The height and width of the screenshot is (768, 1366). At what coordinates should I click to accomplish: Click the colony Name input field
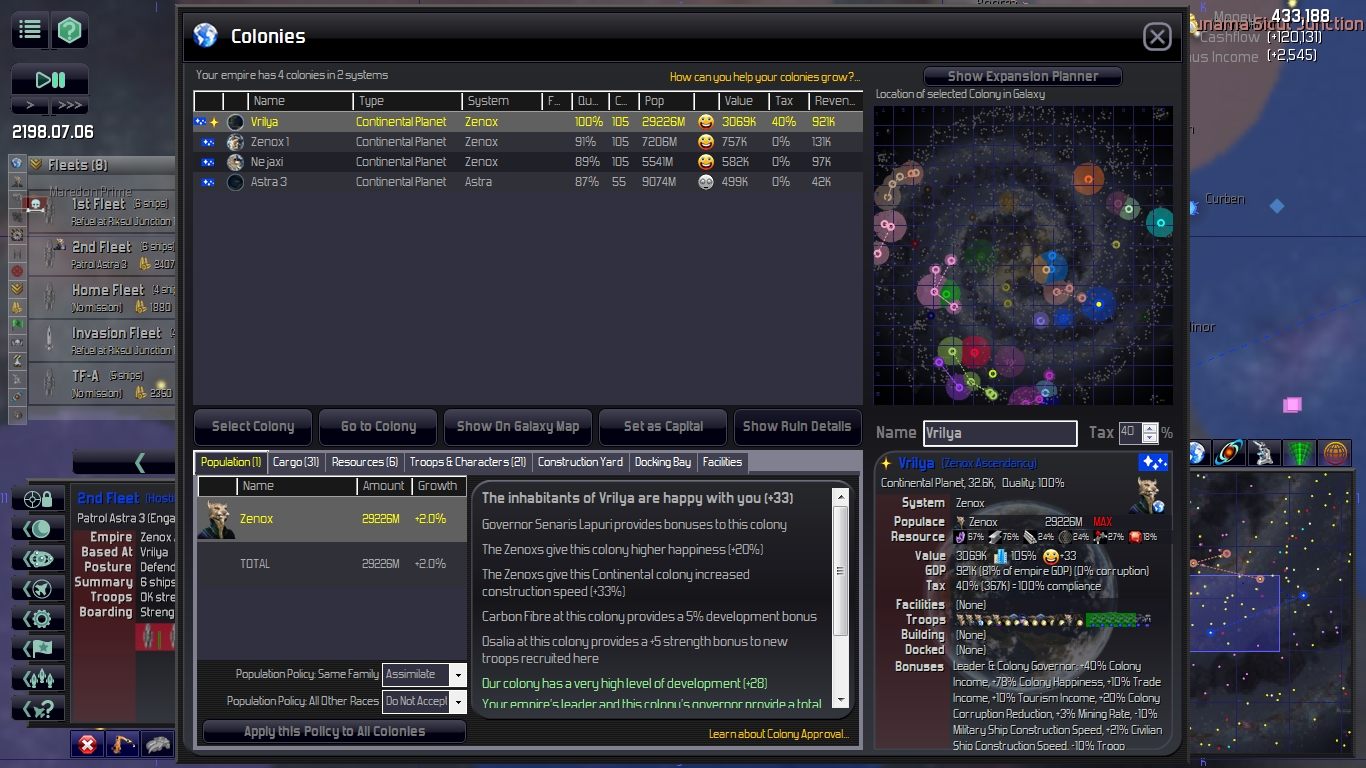point(1000,433)
